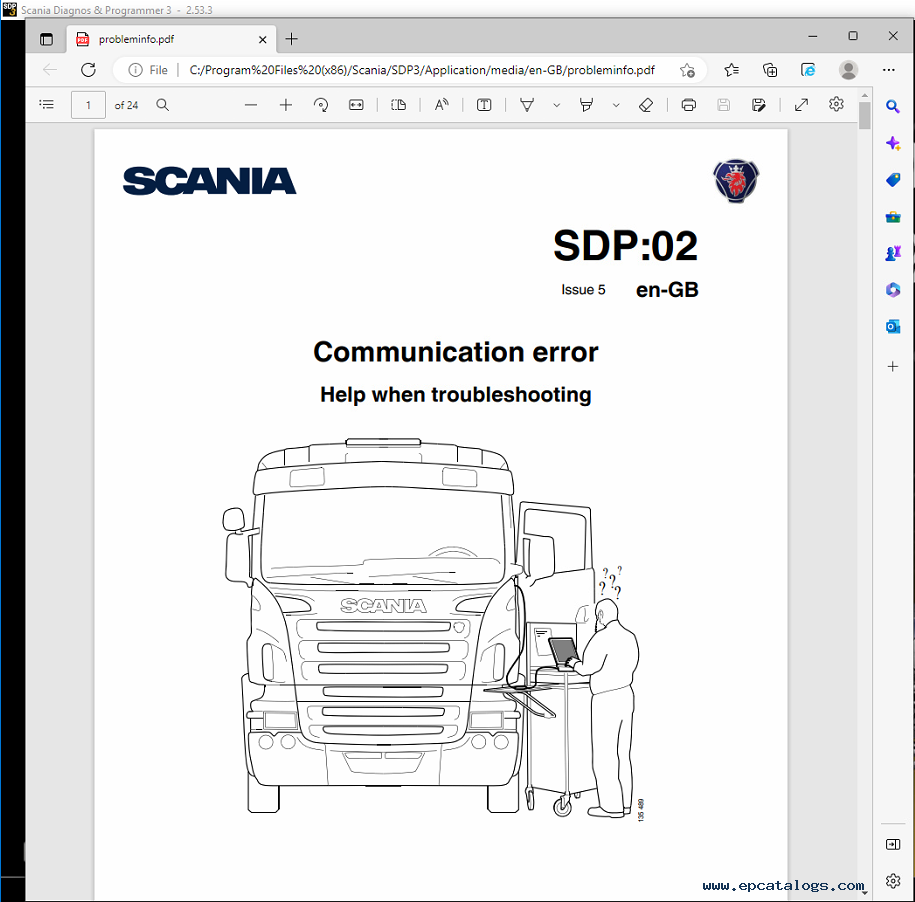Viewport: 915px width, 902px height.
Task: Enter PDF full screen mode
Action: [x=802, y=105]
